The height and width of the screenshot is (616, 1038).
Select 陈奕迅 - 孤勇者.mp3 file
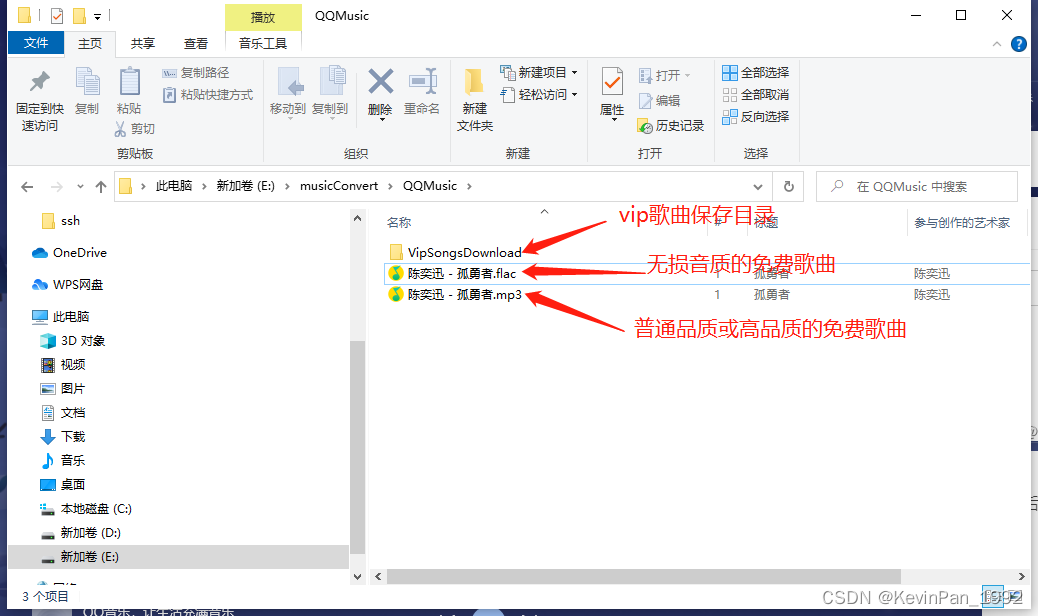click(x=455, y=294)
